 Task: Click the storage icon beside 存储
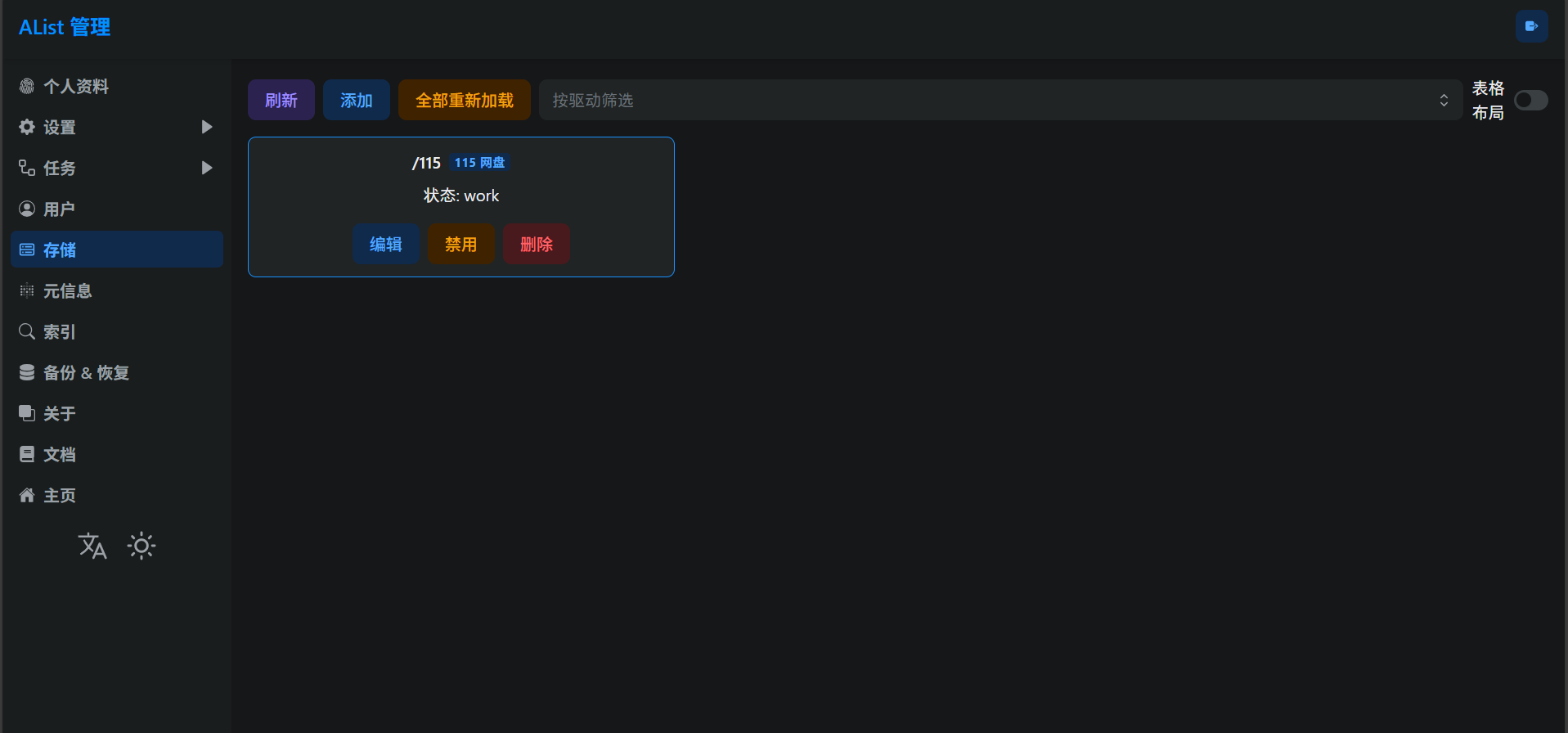click(27, 250)
